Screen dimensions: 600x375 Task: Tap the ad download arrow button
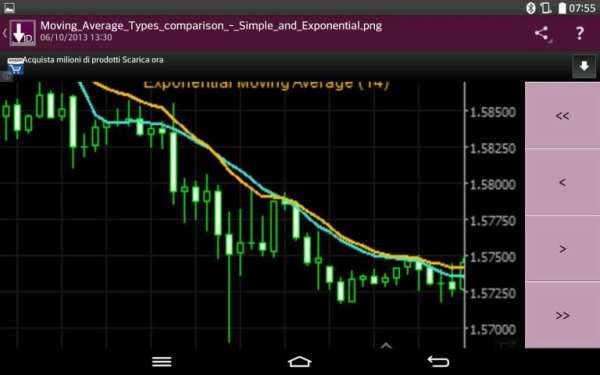coord(584,67)
